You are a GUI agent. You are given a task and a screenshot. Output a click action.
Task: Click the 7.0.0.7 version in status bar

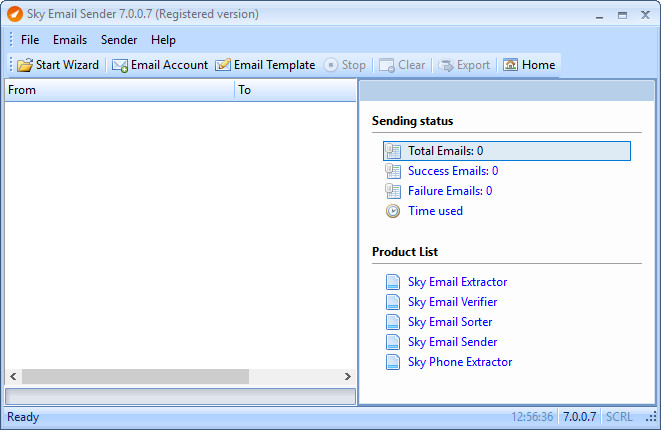click(x=580, y=417)
